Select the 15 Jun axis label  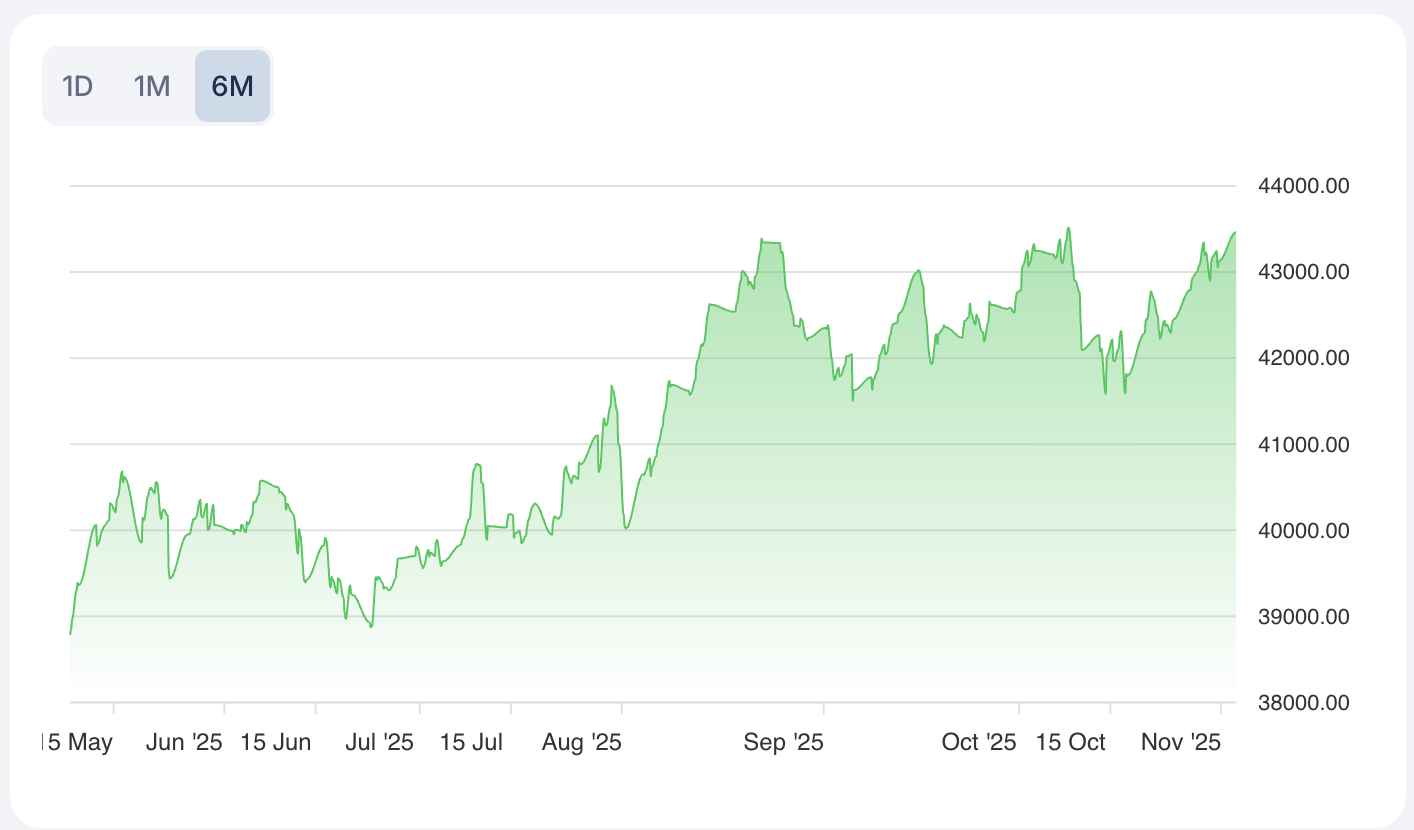click(276, 742)
